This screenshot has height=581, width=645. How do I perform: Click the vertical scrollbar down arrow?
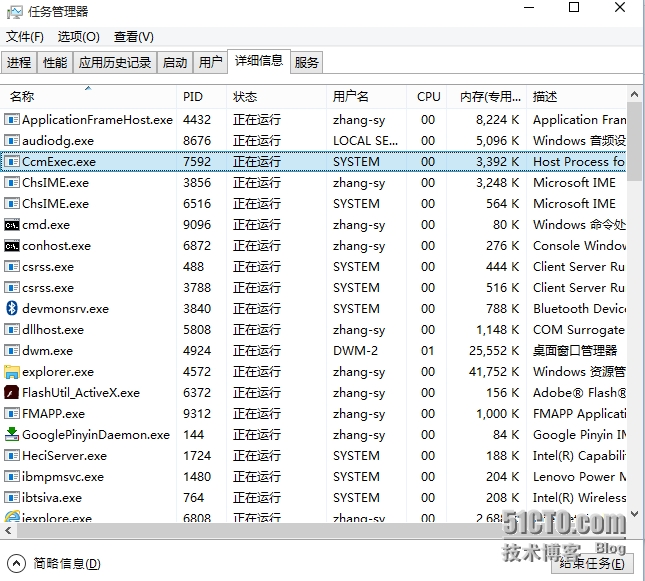(x=634, y=514)
